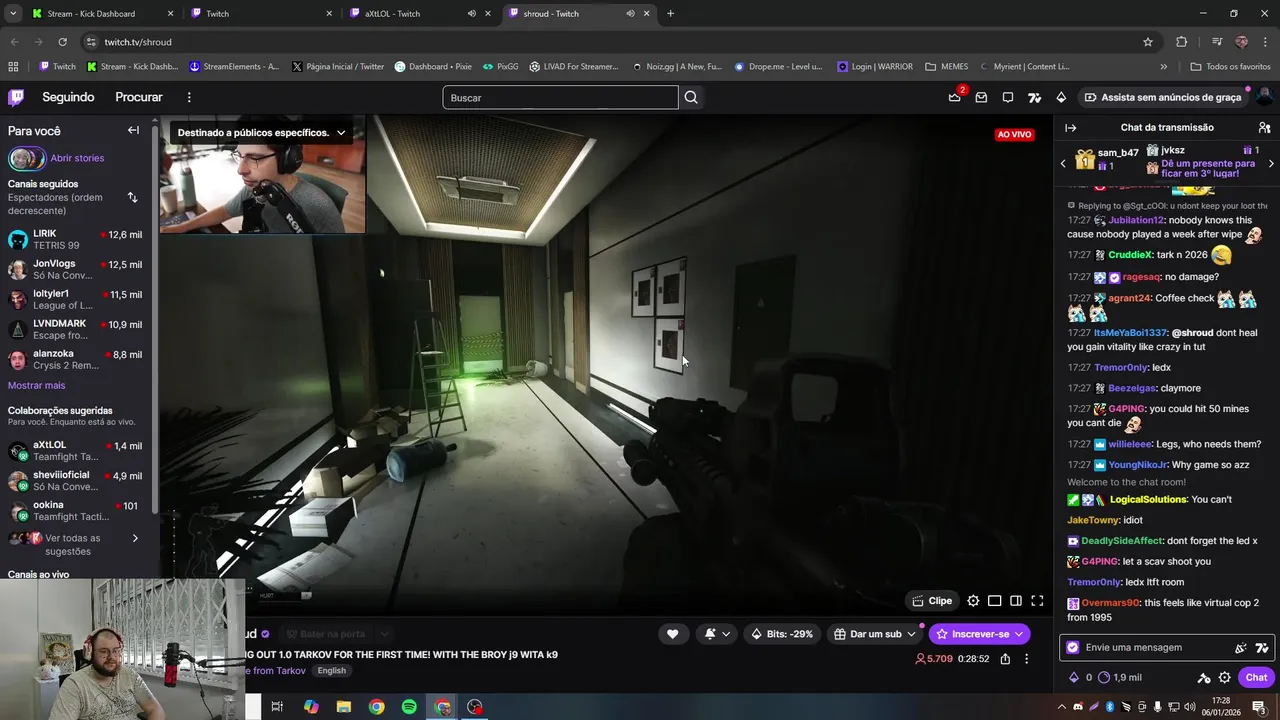Screen dimensions: 1280x720
Task: Open the Seguindo menu item
Action: click(x=68, y=97)
